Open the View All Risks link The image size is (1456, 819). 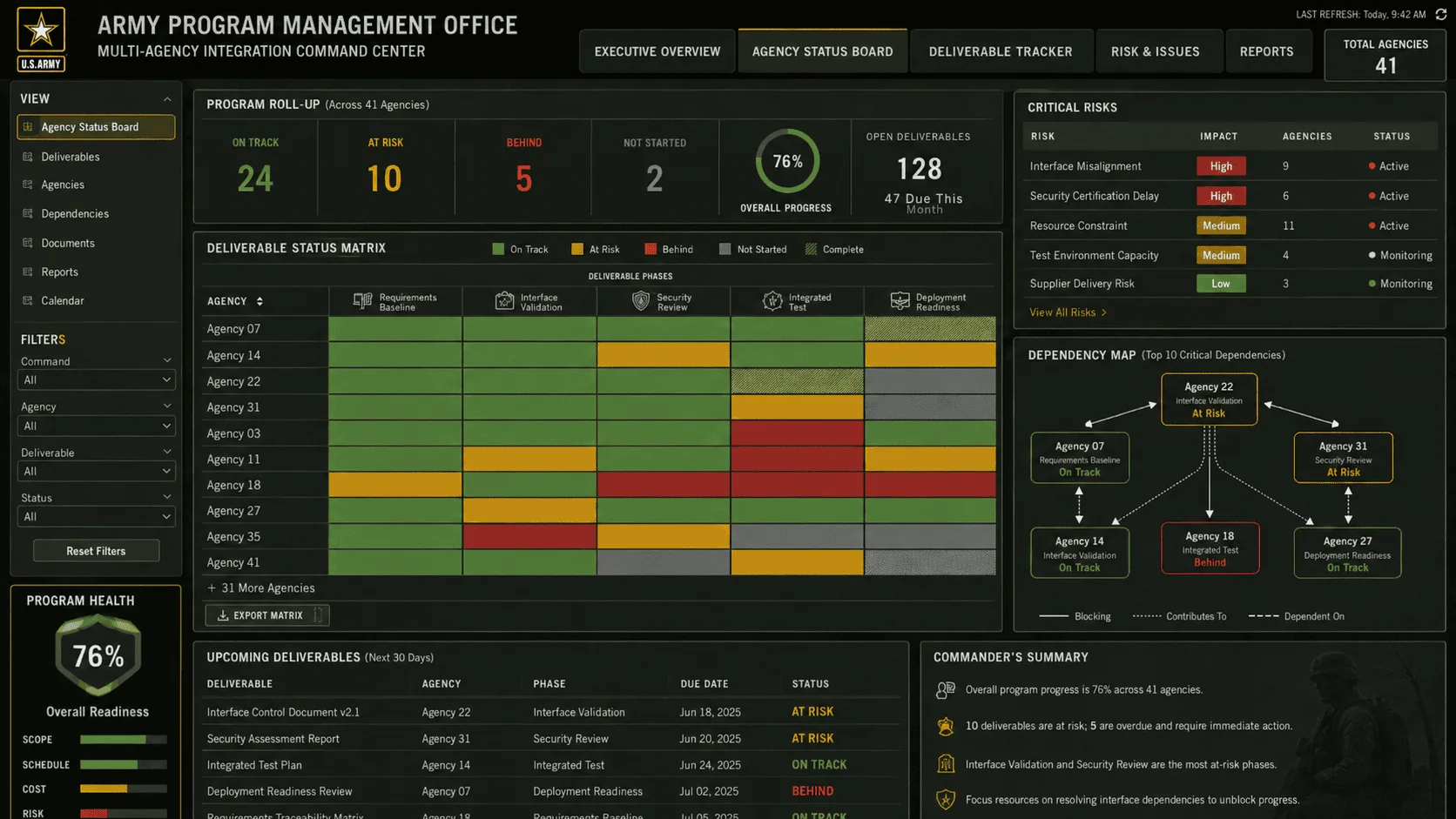[x=1068, y=312]
